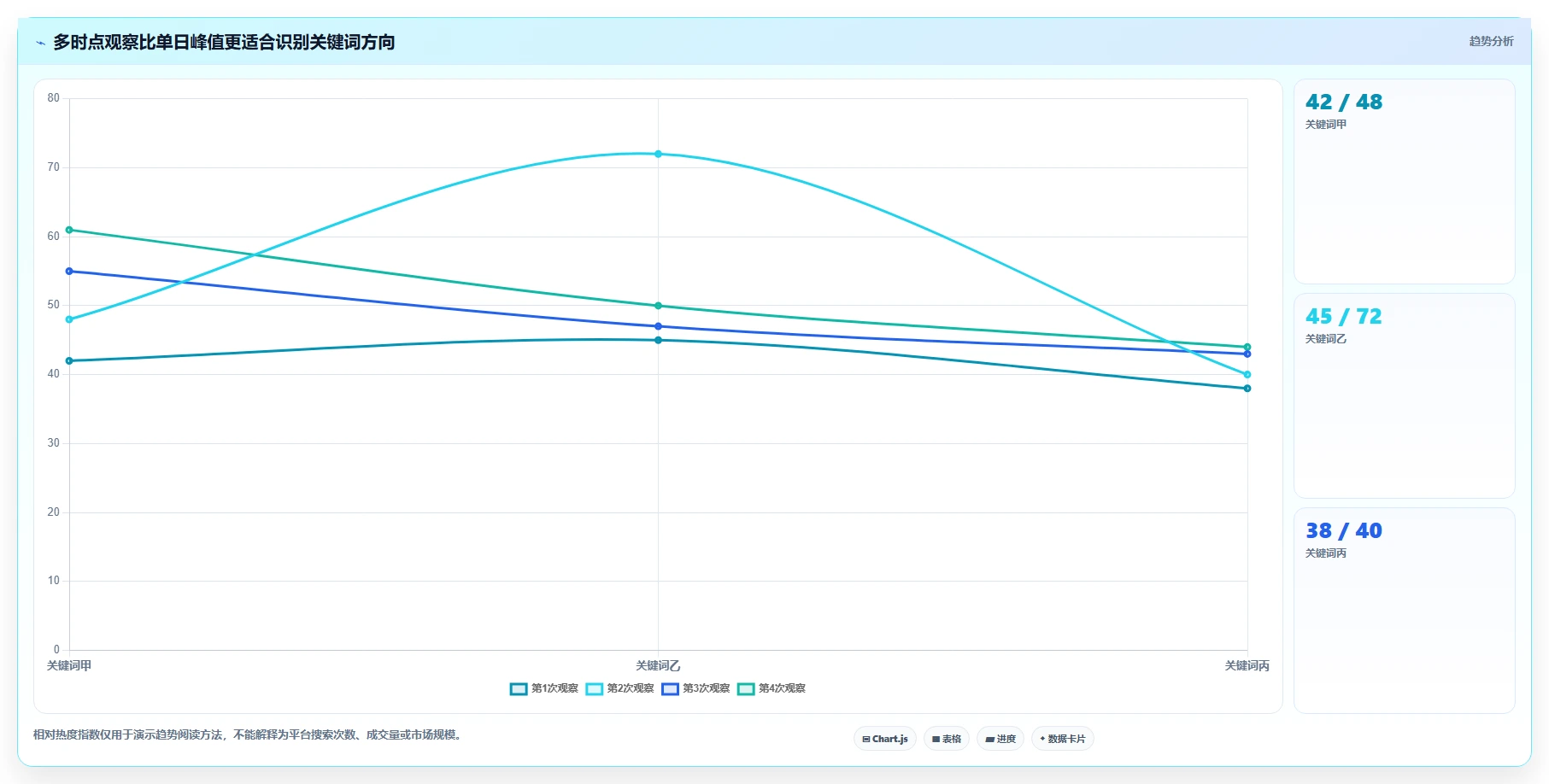
Task: Click the 45 / 72 value in the data card
Action: coord(1344,317)
